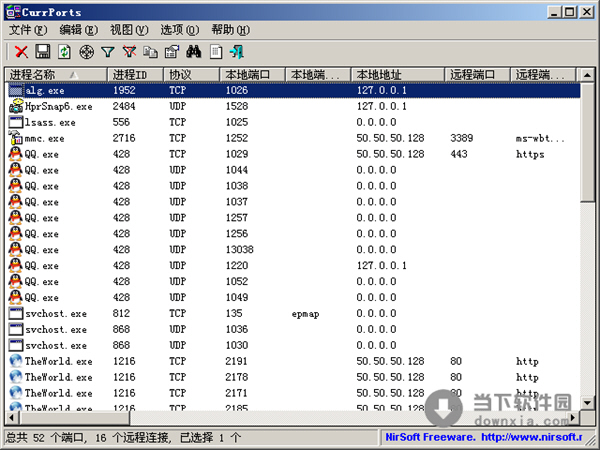Open the 编辑(E) menu
This screenshot has width=600, height=450.
(78, 30)
